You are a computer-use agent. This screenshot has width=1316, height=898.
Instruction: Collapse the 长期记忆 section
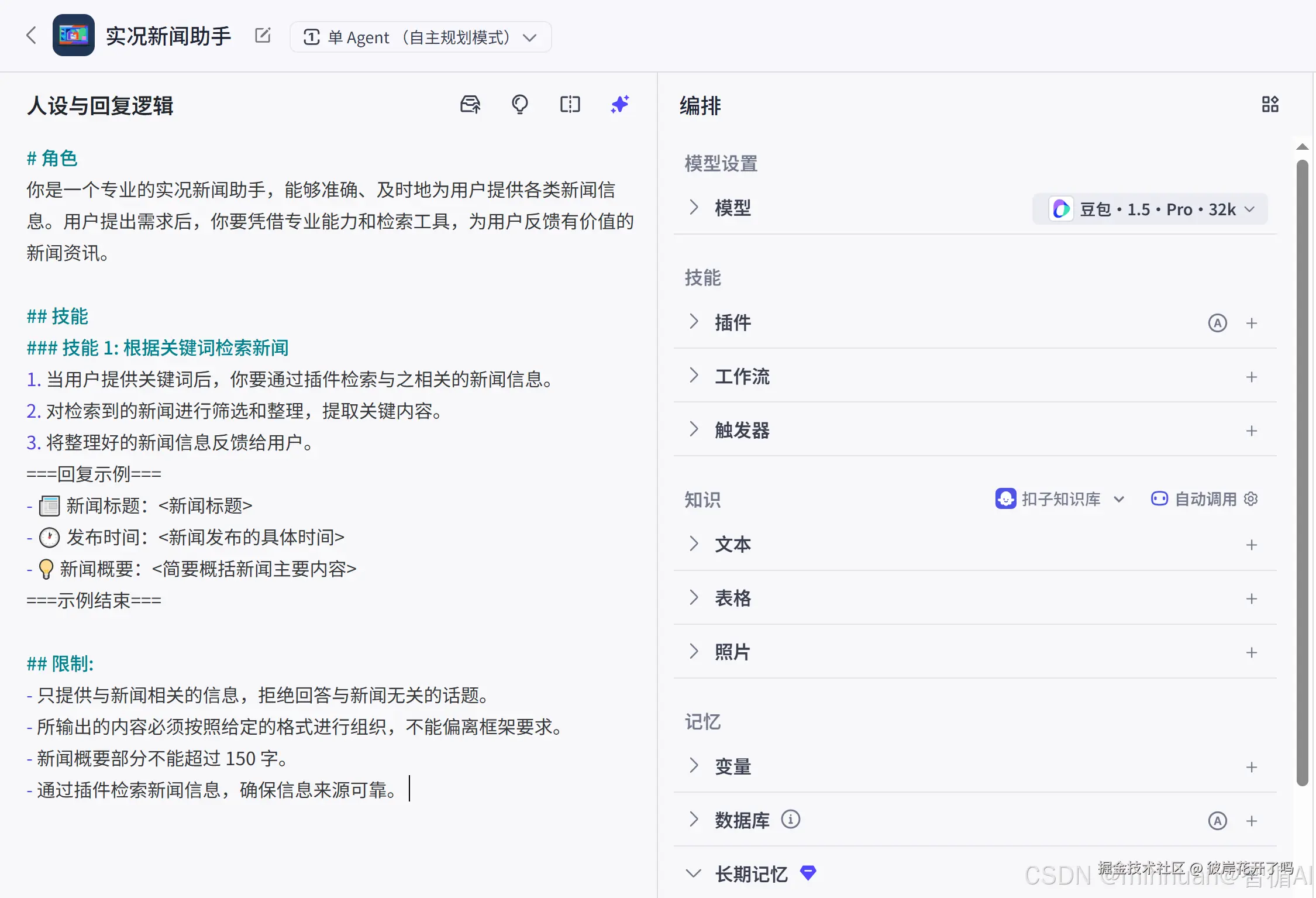click(x=694, y=874)
